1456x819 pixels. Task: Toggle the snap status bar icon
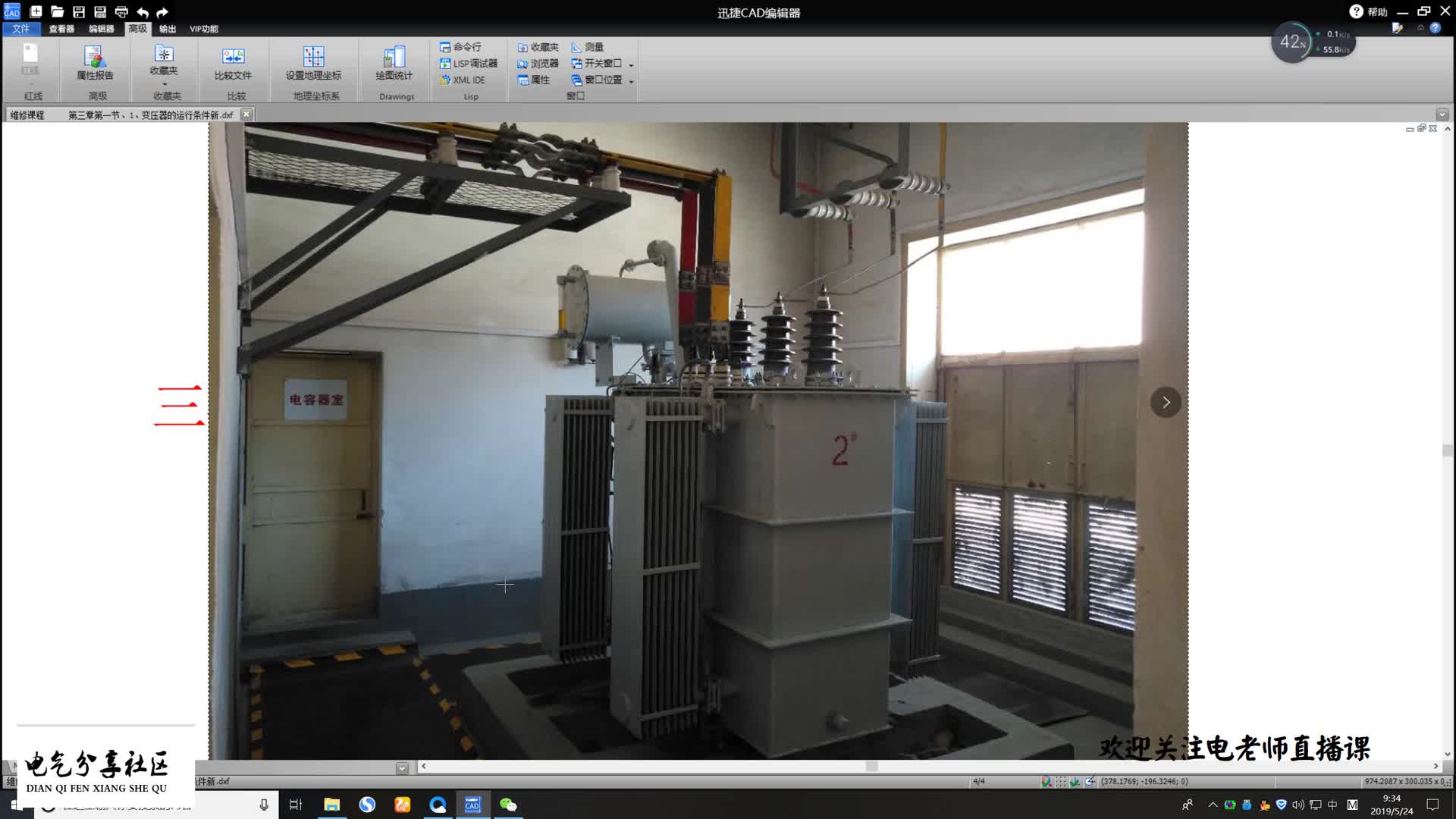coord(1046,782)
